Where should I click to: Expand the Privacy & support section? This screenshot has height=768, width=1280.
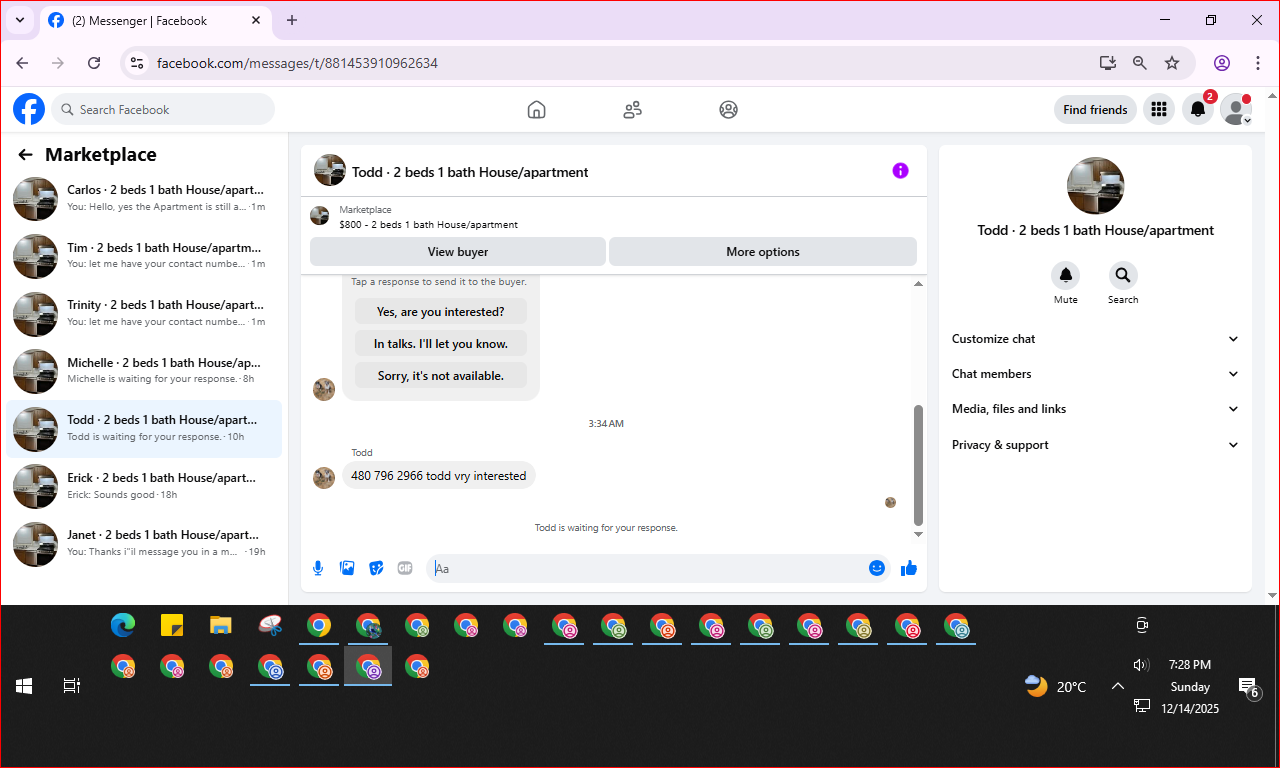[x=1095, y=445]
